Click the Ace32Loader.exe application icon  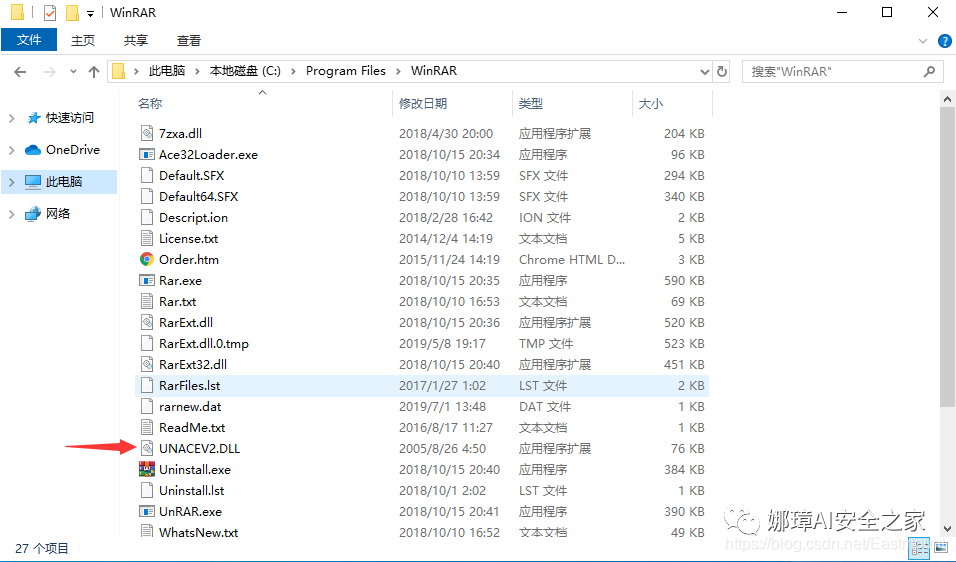tap(146, 154)
